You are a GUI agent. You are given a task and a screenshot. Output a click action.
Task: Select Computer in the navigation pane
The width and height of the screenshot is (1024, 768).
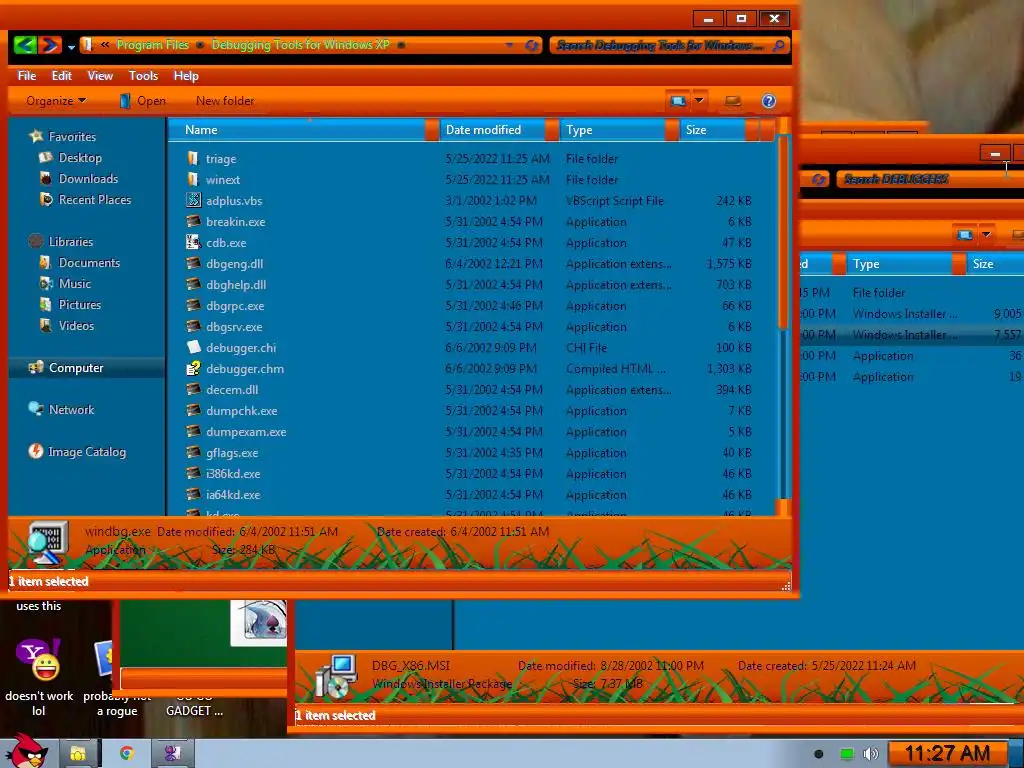(x=76, y=367)
